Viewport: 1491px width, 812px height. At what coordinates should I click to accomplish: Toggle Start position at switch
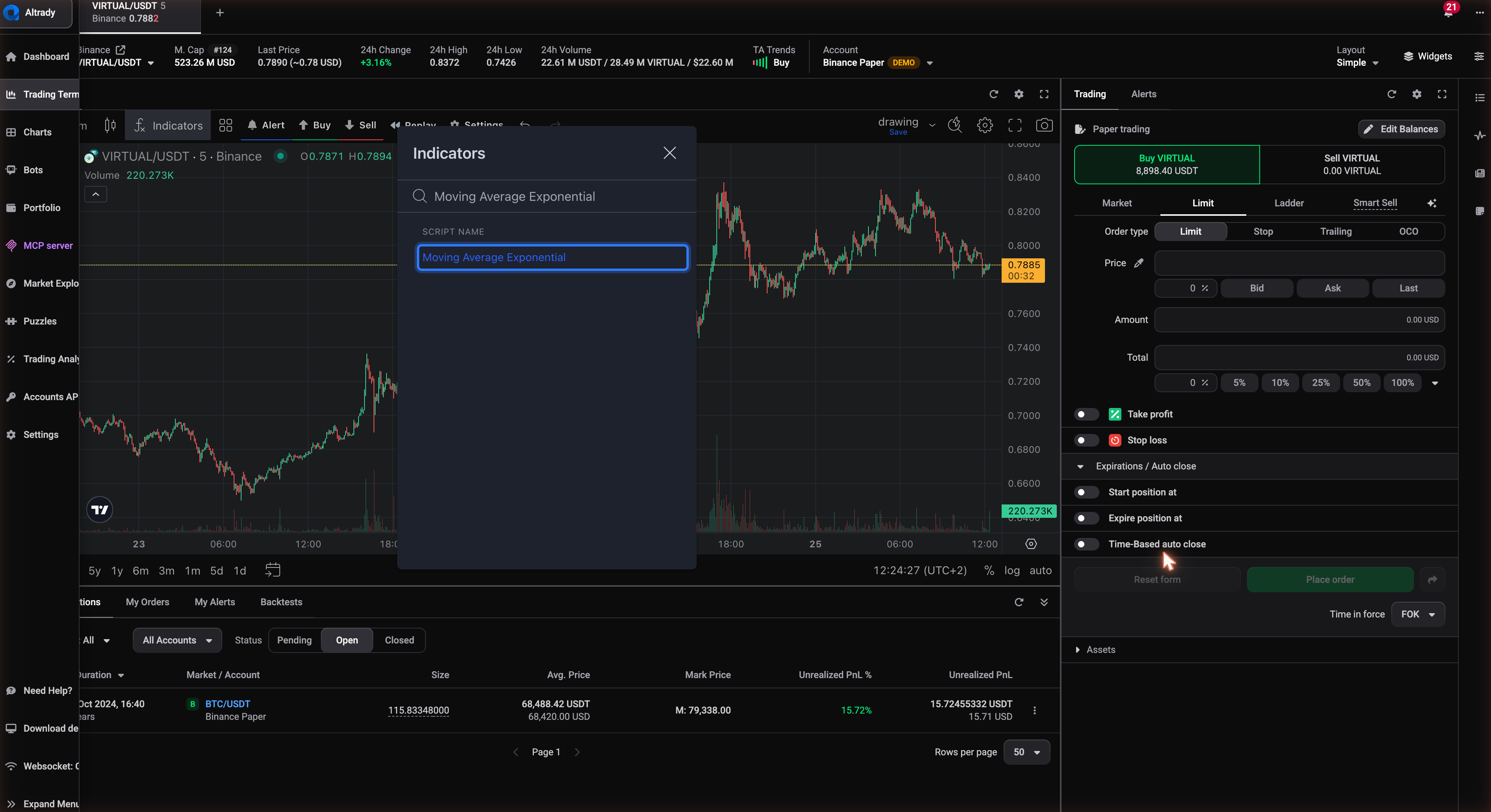point(1086,492)
